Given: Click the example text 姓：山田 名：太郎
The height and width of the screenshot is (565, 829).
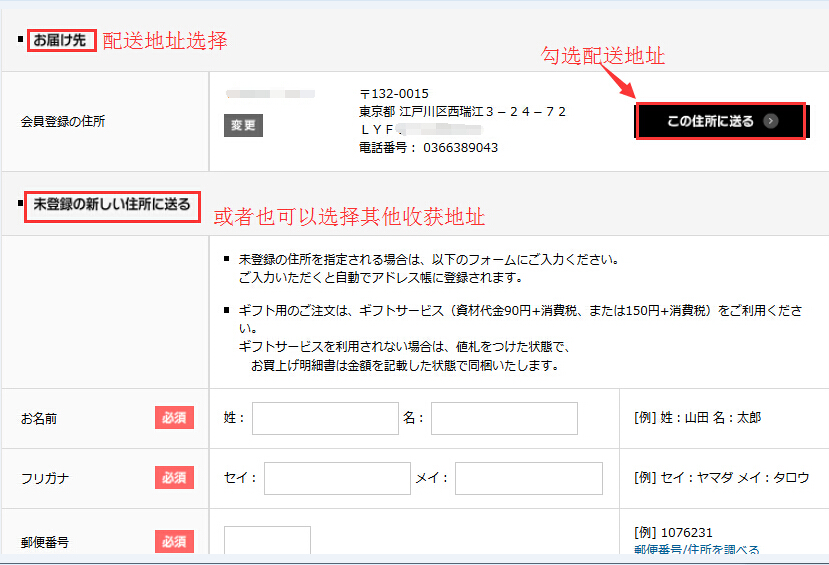Looking at the screenshot, I should tap(697, 418).
